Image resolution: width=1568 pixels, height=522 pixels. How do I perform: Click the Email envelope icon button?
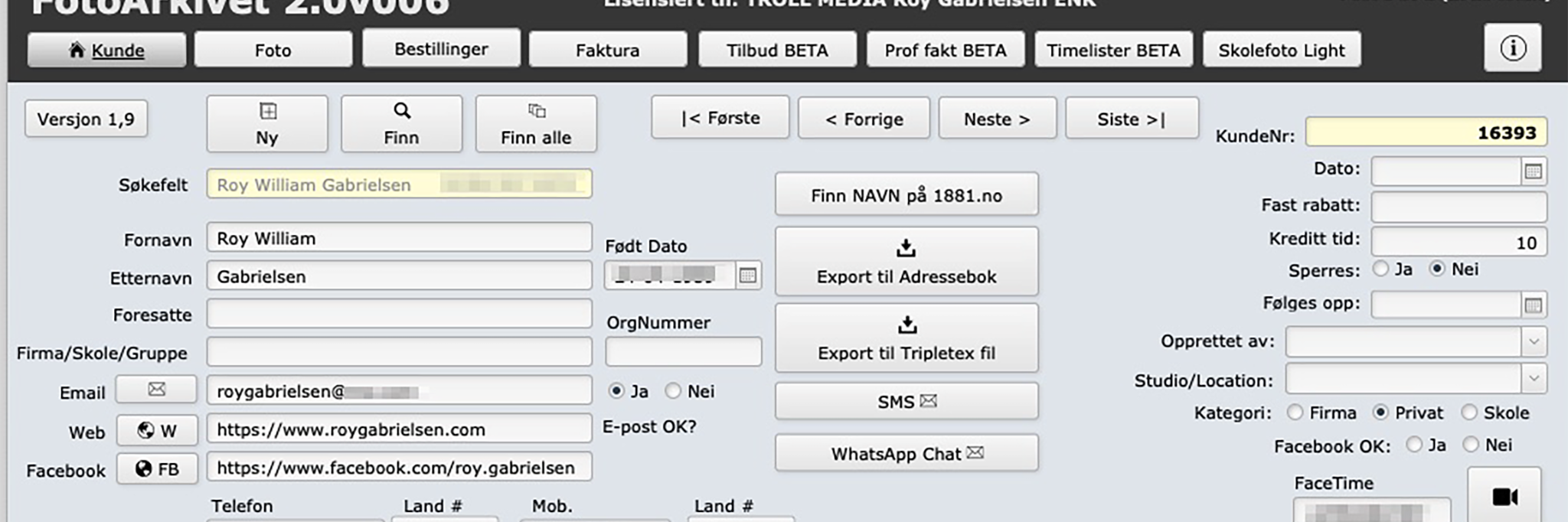(x=156, y=390)
